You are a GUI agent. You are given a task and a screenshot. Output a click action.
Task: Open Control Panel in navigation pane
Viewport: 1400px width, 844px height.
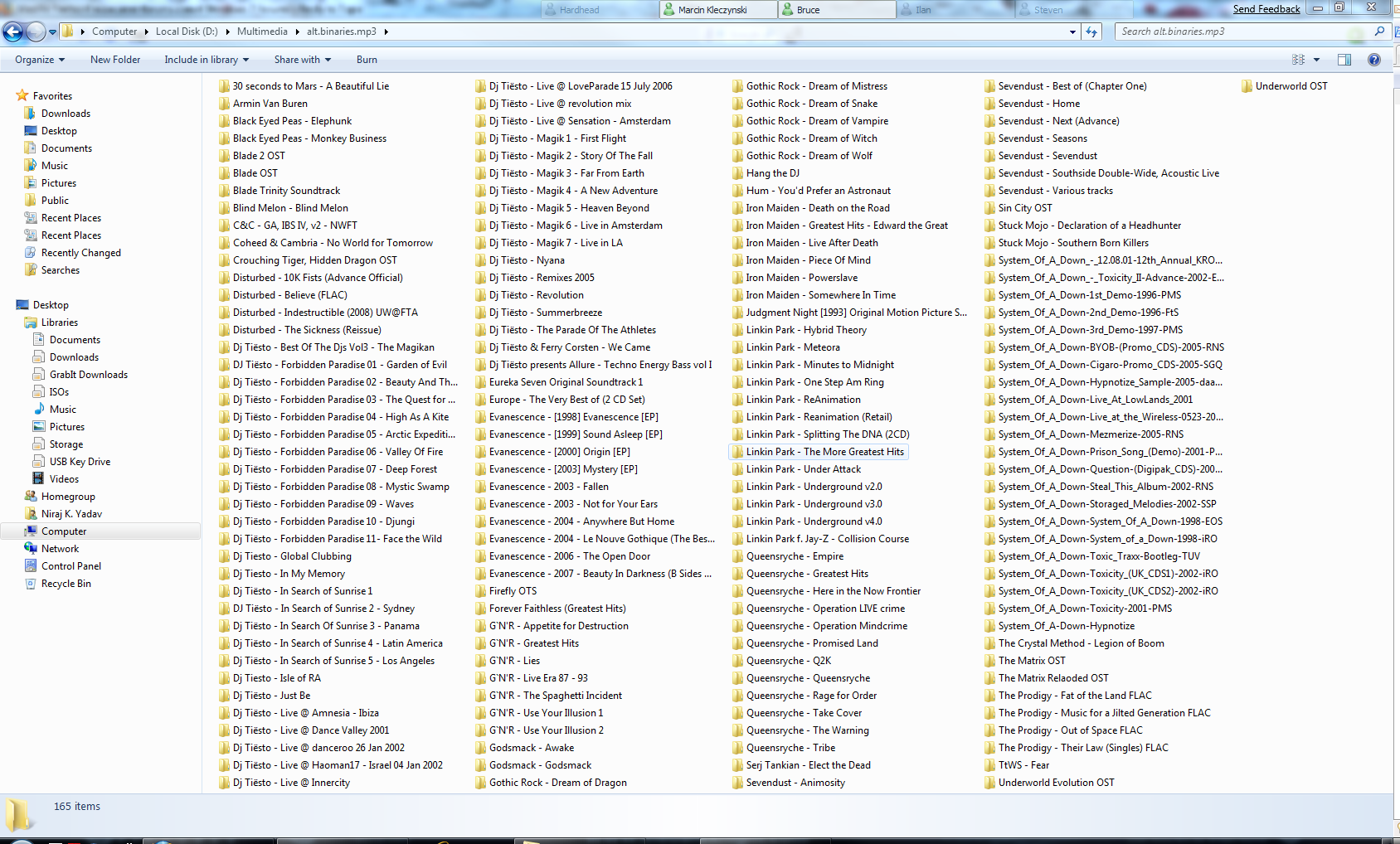71,566
